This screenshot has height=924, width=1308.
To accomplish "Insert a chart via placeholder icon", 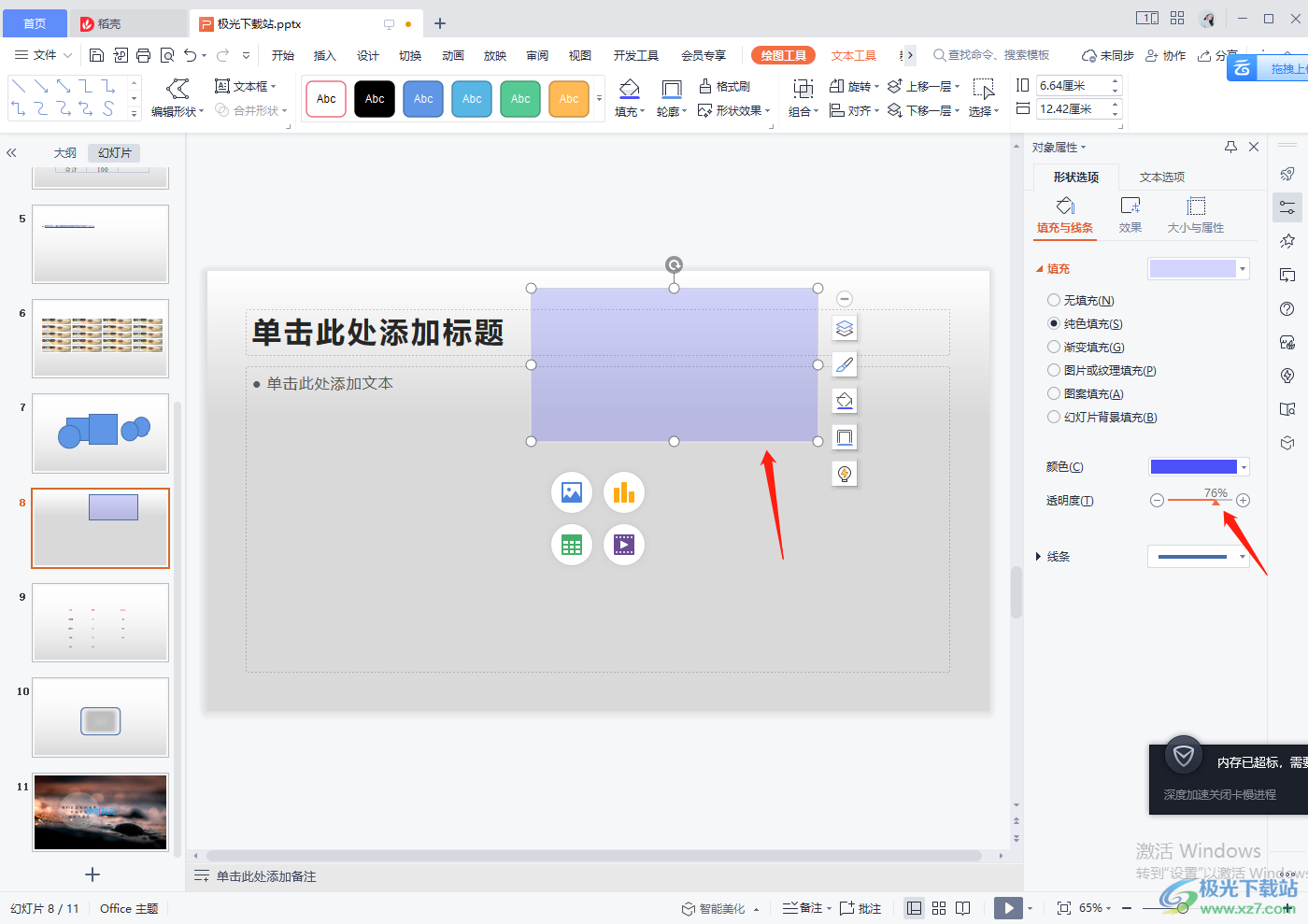I will 624,492.
